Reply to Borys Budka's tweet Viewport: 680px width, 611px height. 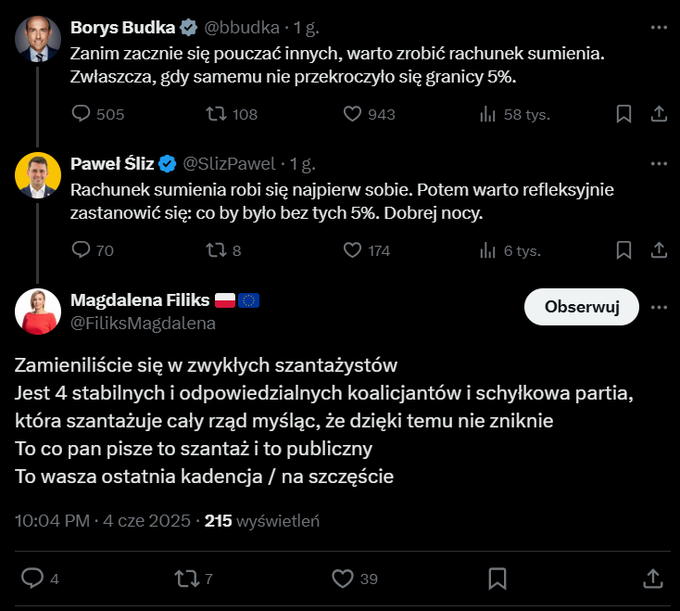(83, 114)
